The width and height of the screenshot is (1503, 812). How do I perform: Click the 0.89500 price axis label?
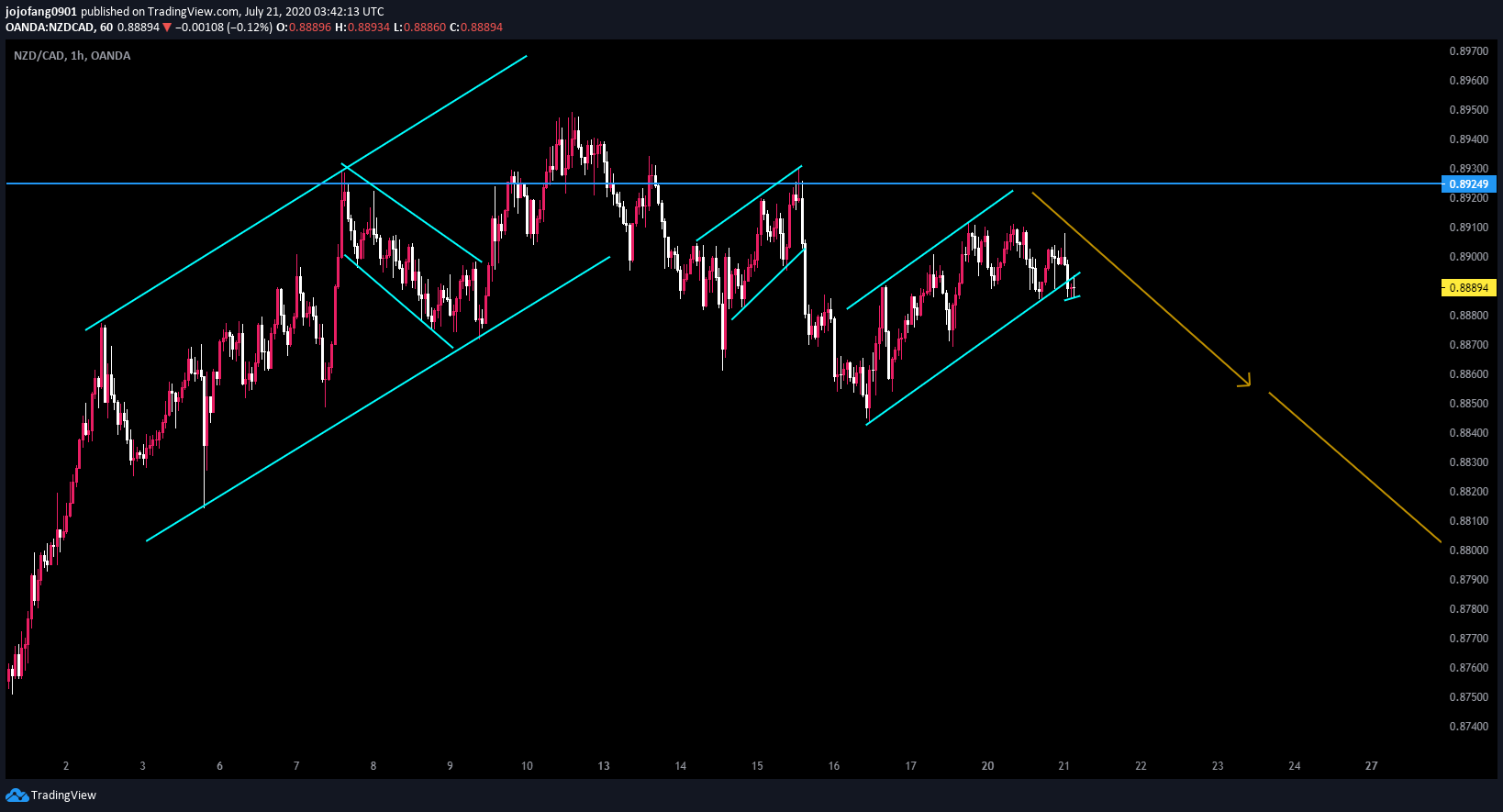click(1468, 110)
